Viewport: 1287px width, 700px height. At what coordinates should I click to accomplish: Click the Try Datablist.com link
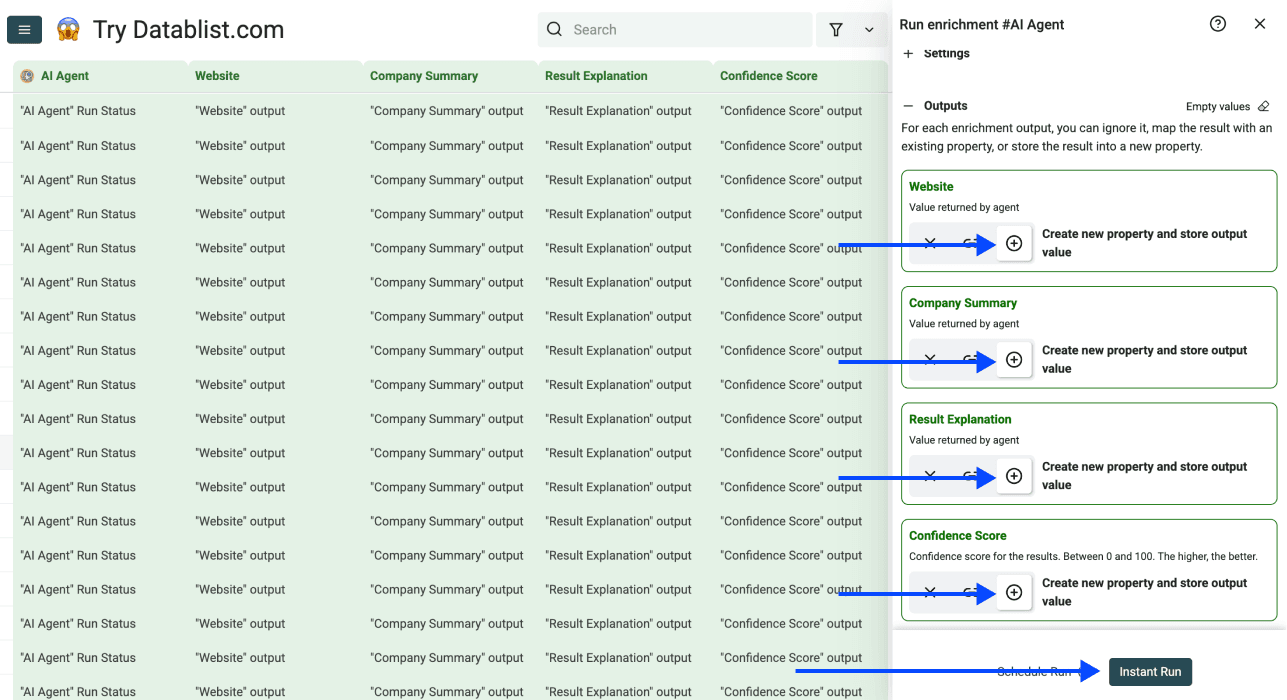186,29
